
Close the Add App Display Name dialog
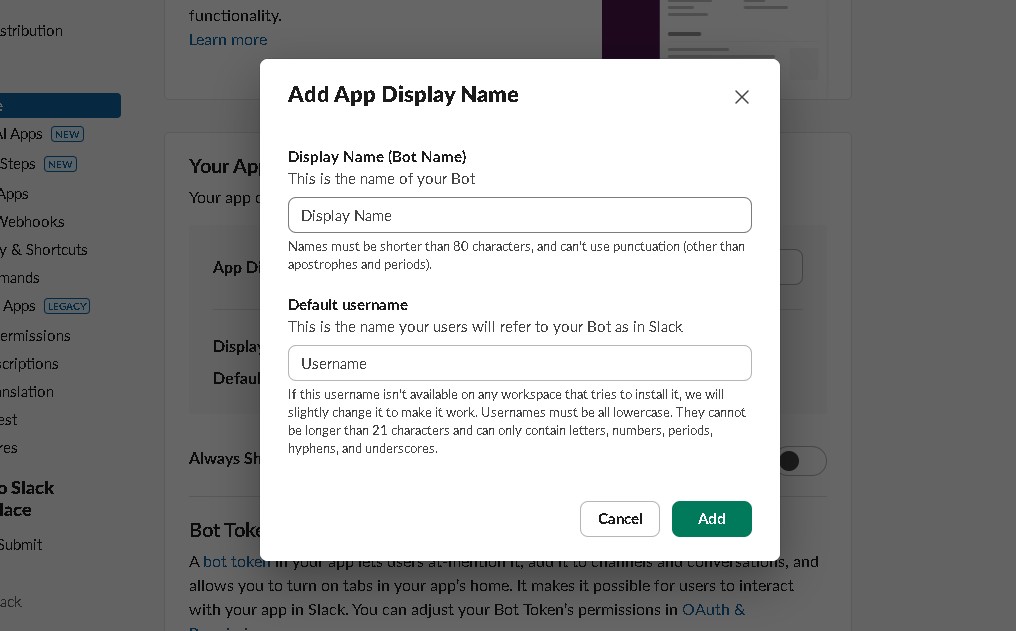[741, 97]
